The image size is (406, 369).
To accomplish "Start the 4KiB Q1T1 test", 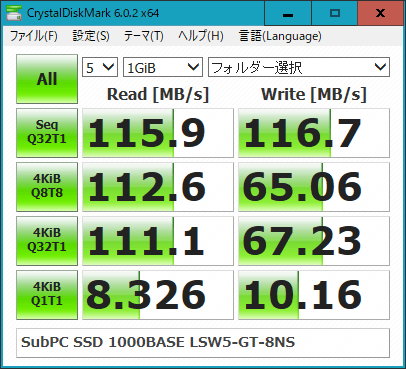I will click(47, 295).
